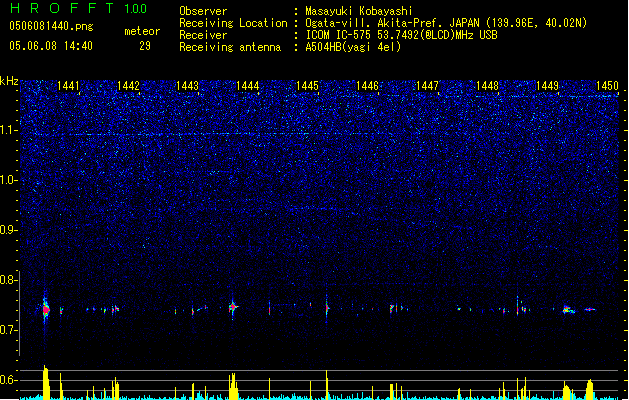Click the meteor echo just after 1445
The height and width of the screenshot is (400, 629).
pyautogui.click(x=327, y=308)
